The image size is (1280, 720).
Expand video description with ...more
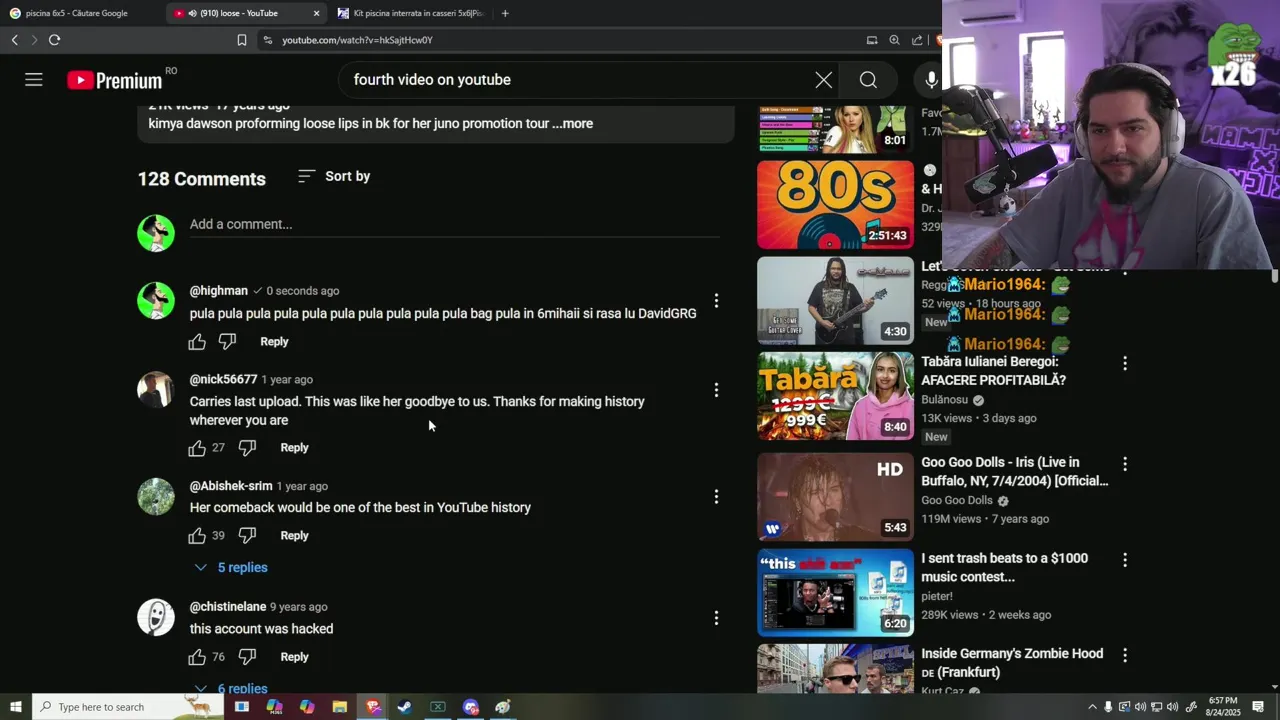point(572,124)
